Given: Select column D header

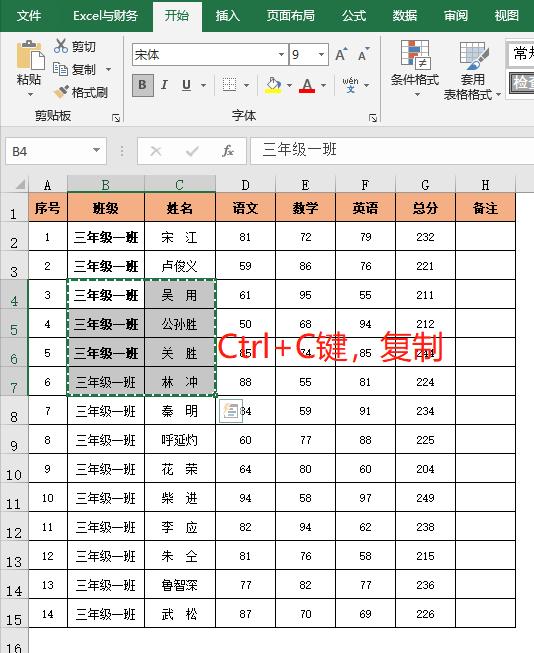Looking at the screenshot, I should tap(245, 184).
